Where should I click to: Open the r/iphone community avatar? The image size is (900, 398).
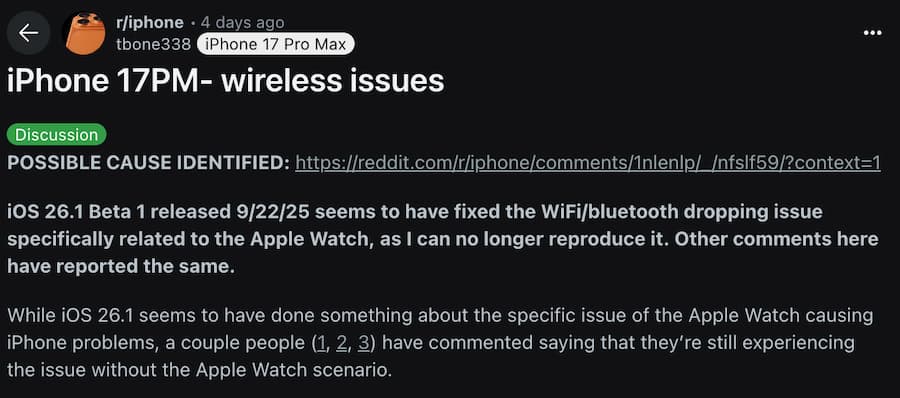point(84,33)
